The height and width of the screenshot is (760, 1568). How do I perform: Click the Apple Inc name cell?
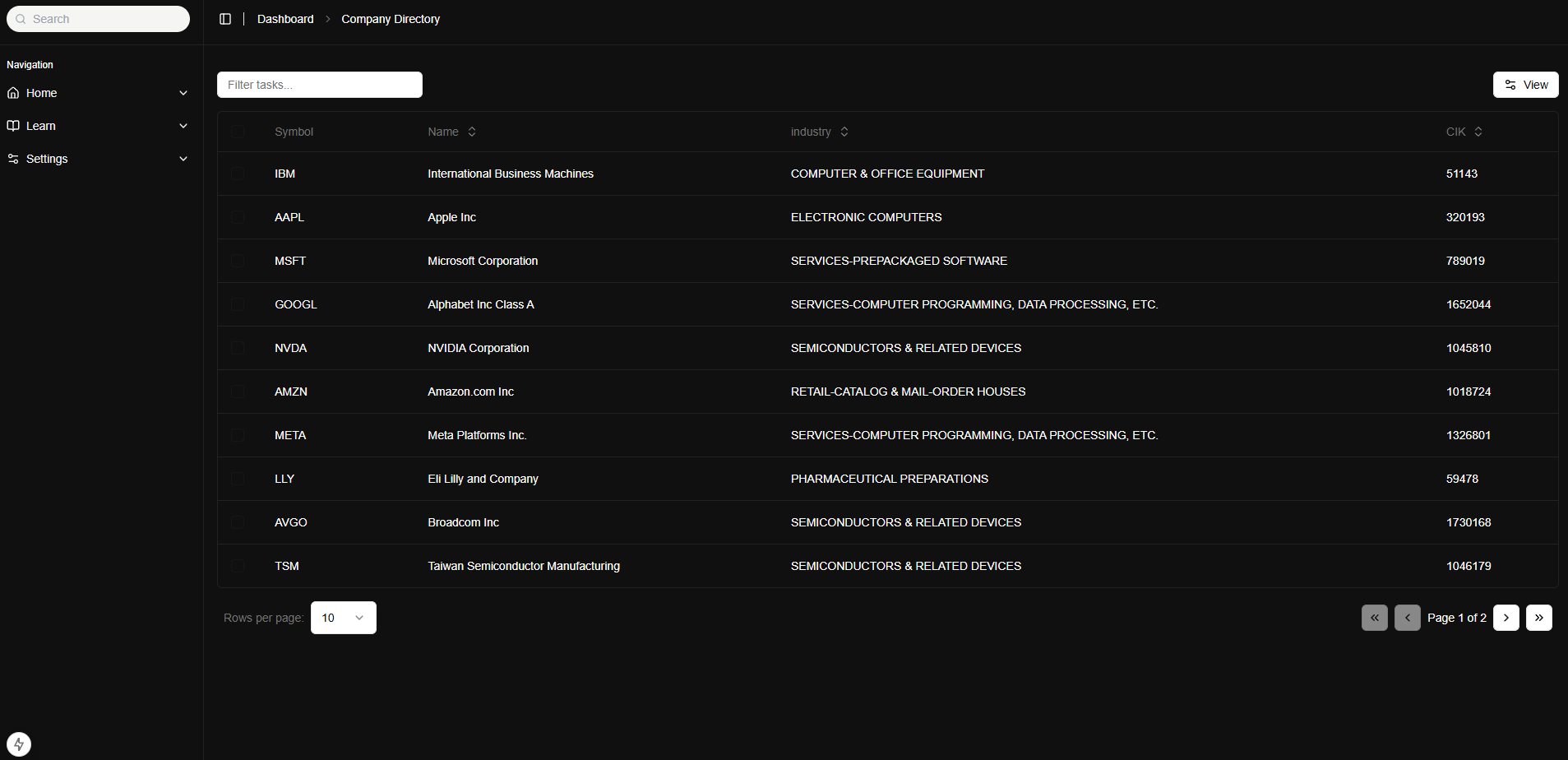point(451,217)
